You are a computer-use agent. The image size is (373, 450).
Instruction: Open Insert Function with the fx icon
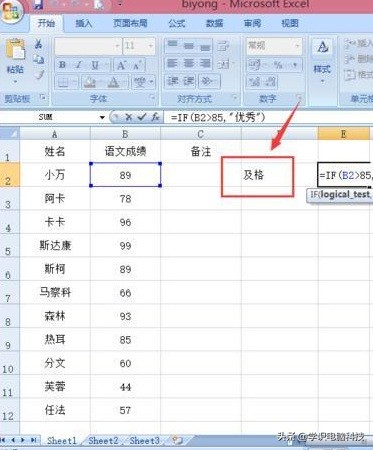pyautogui.click(x=155, y=117)
